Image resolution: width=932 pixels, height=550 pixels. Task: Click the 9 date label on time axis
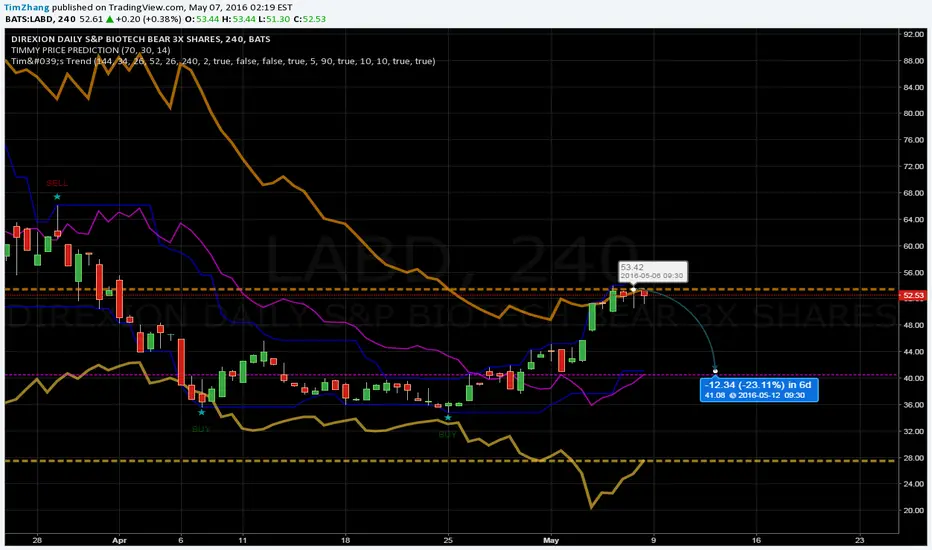[654, 540]
